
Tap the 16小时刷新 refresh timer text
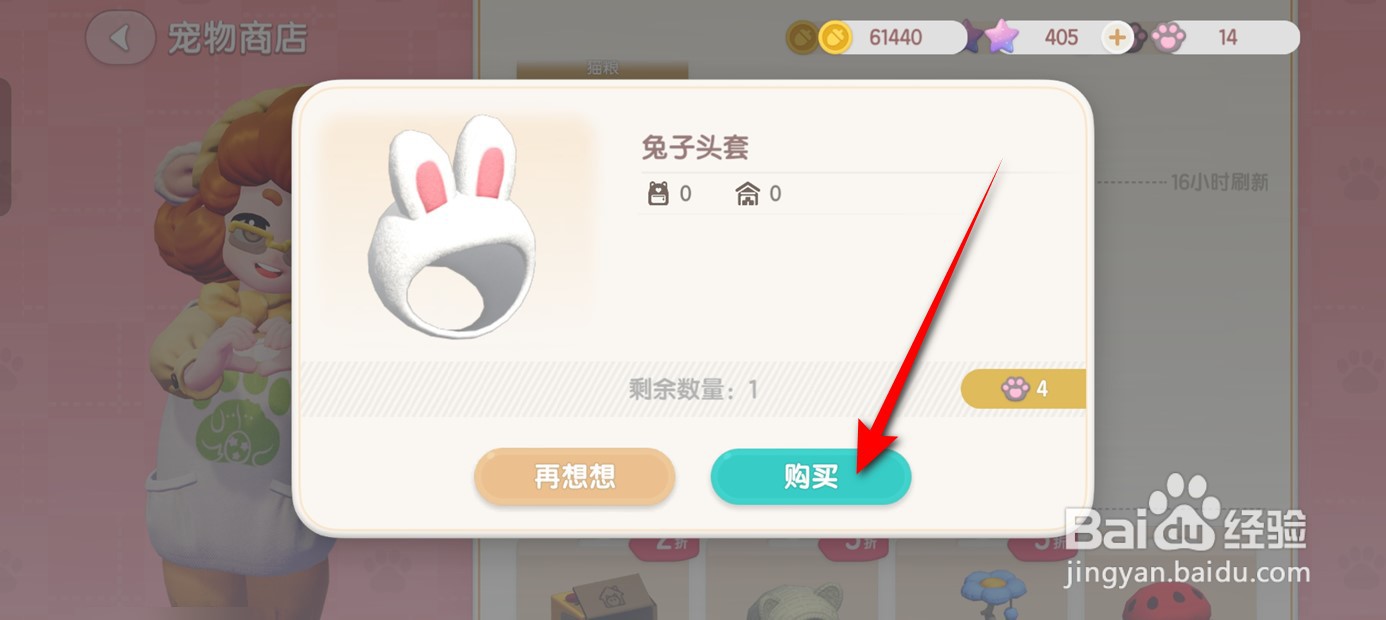1219,183
